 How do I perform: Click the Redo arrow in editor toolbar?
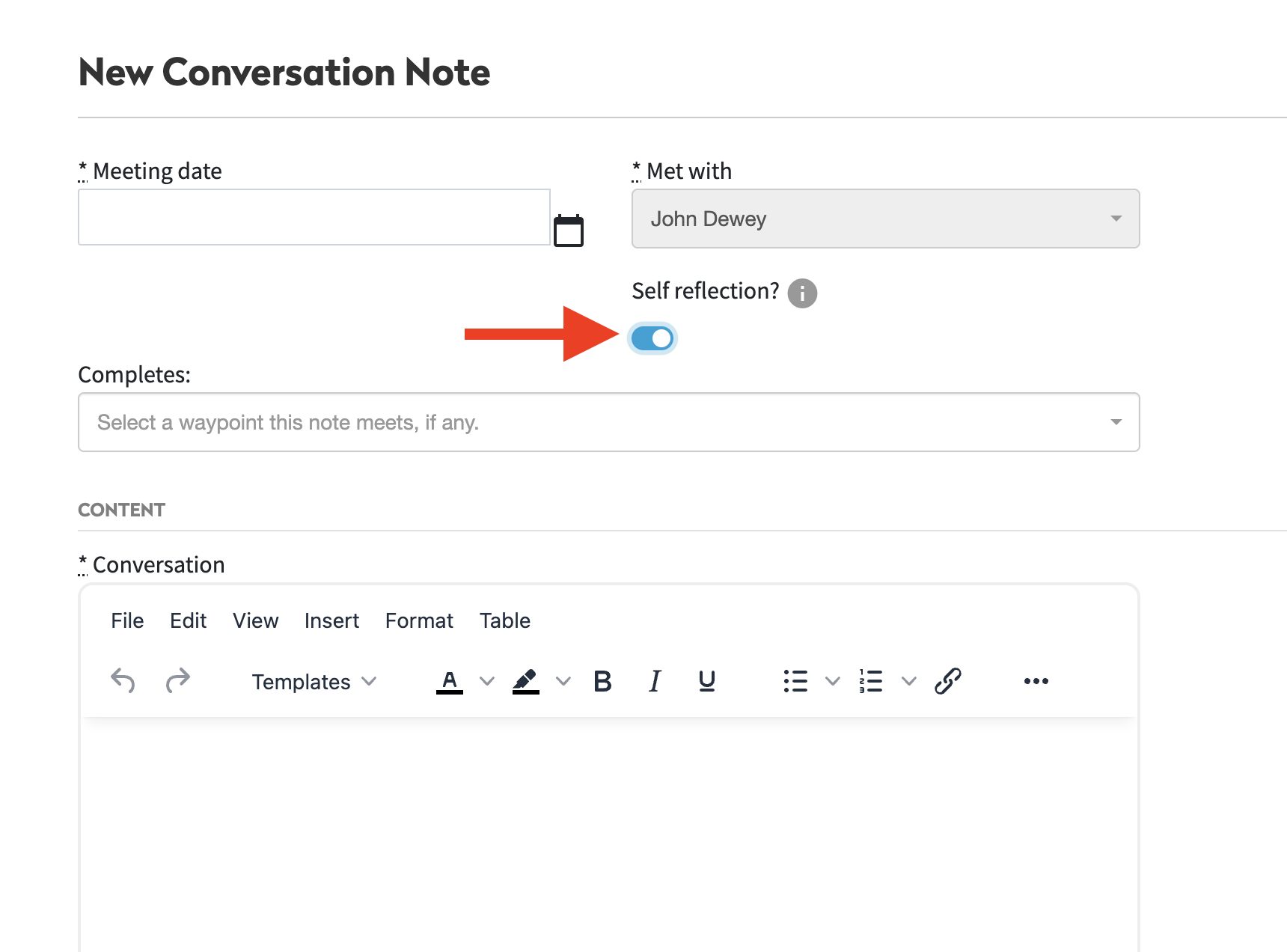click(x=178, y=681)
